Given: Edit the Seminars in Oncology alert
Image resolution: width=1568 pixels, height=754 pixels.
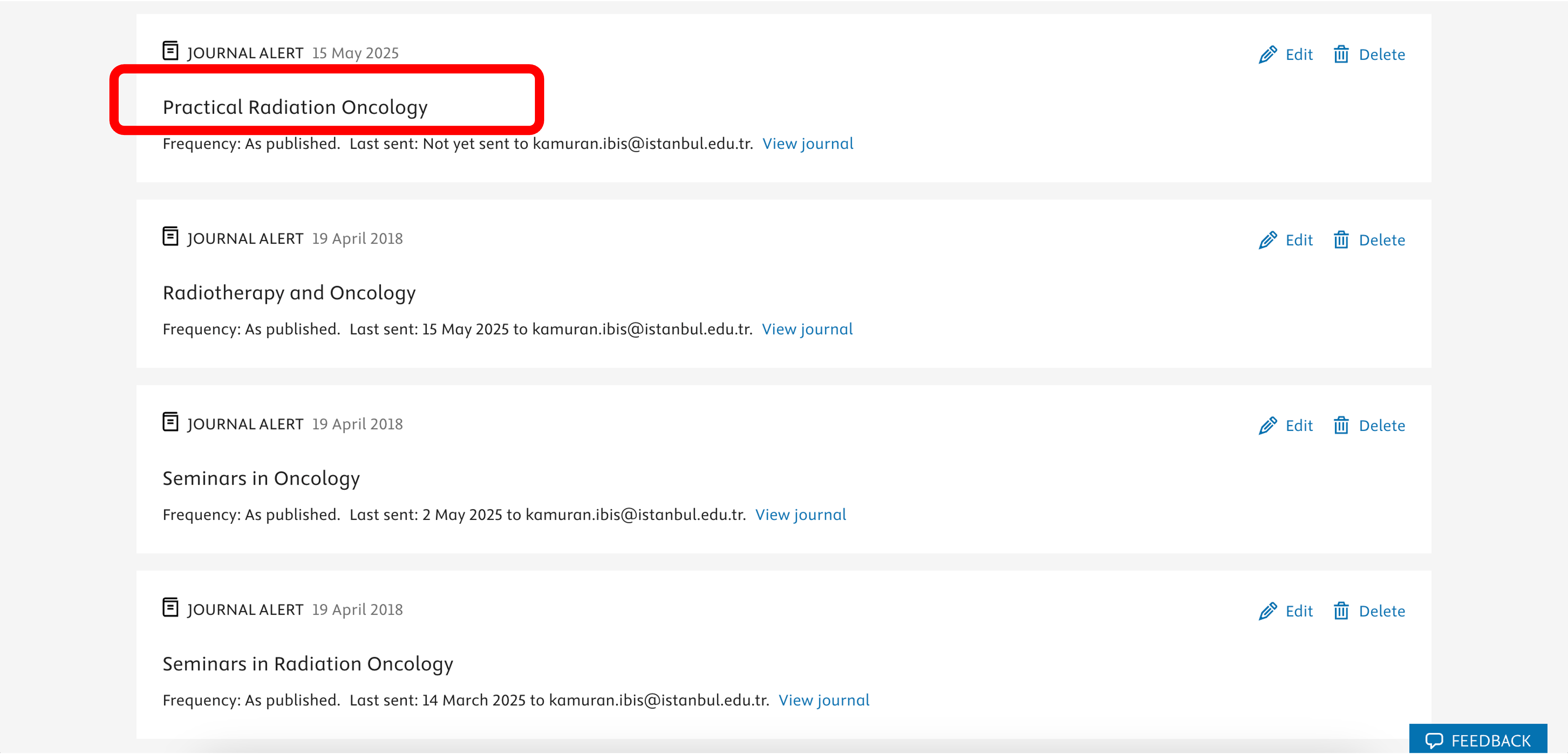Looking at the screenshot, I should 1285,426.
